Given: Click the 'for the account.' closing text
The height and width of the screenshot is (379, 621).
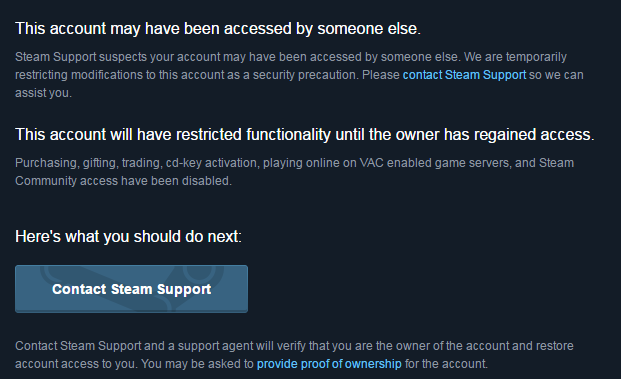Looking at the screenshot, I should 446,364.
